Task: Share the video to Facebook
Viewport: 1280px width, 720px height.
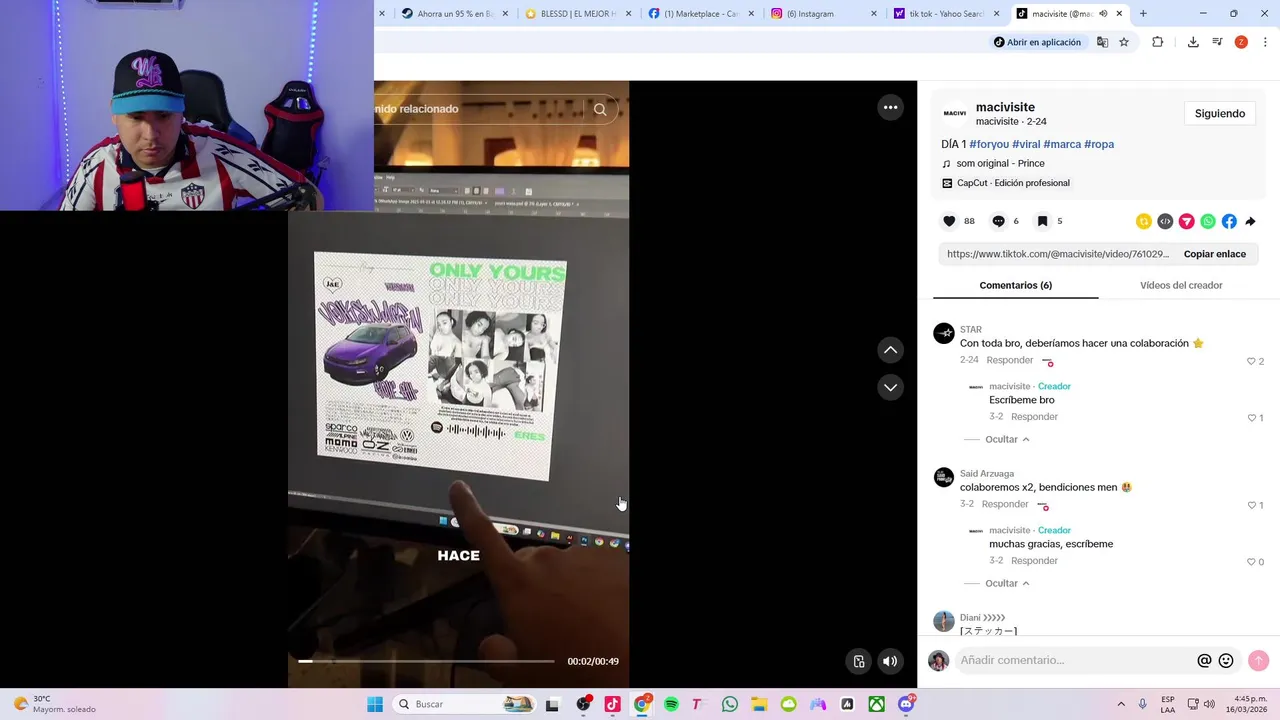Action: [x=1229, y=221]
